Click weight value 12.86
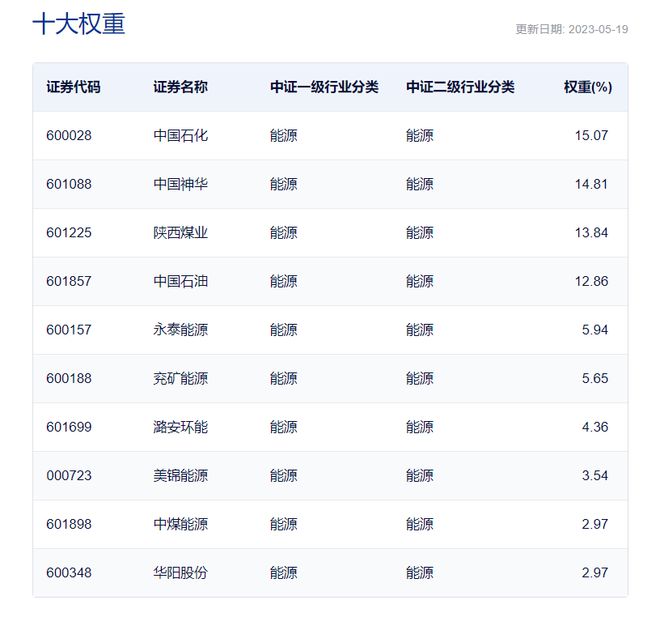The height and width of the screenshot is (617, 660). (591, 281)
